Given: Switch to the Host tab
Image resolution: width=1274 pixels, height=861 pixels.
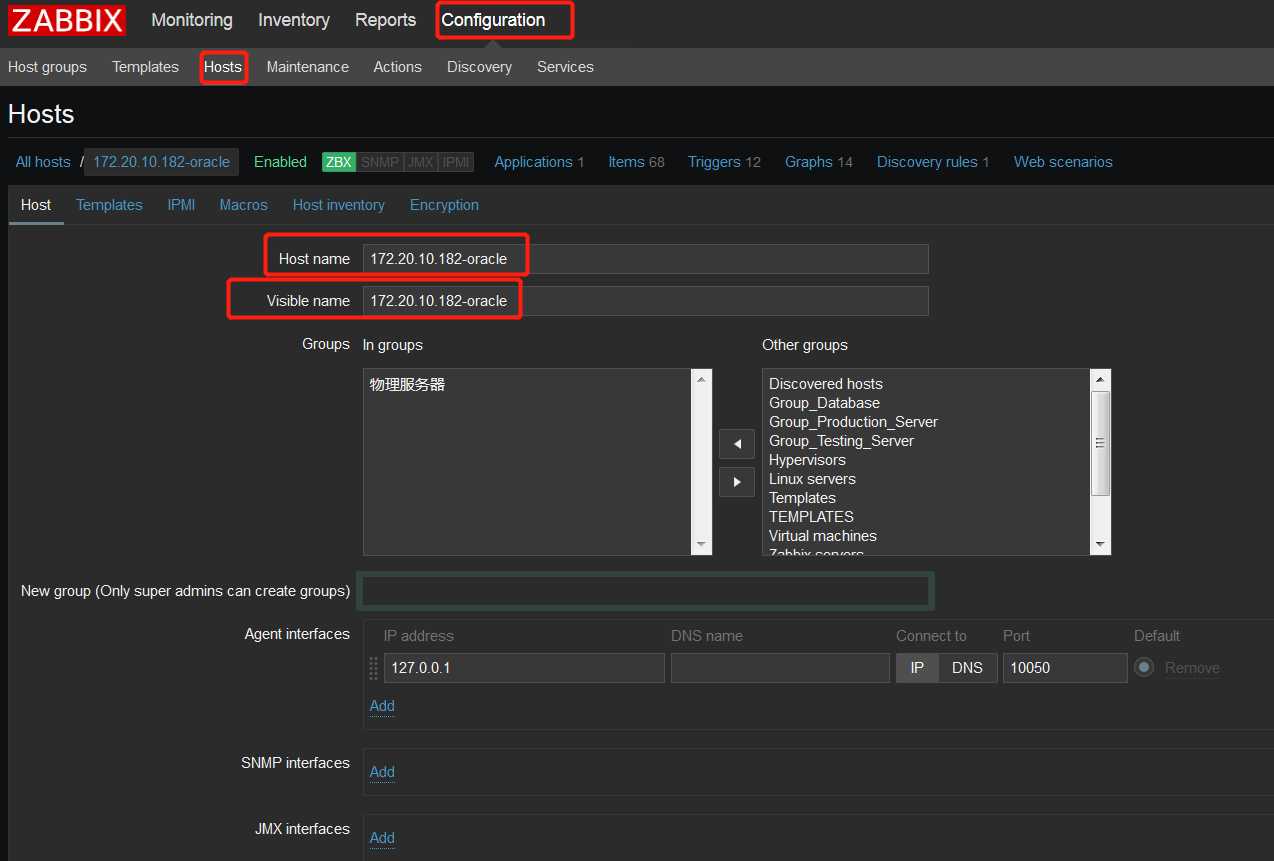Looking at the screenshot, I should (36, 205).
